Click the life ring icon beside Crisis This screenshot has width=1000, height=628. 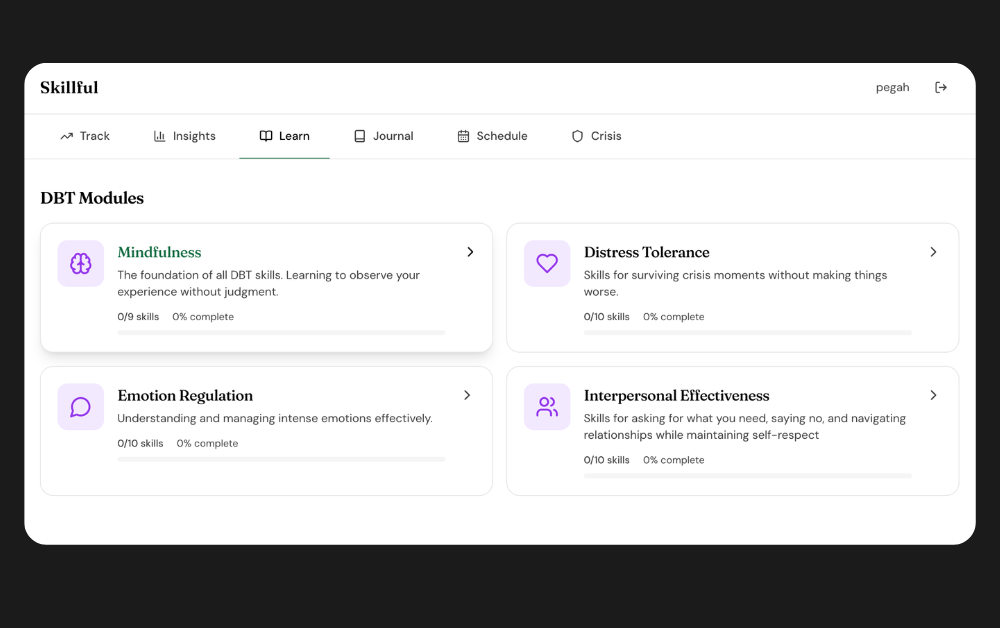(577, 136)
